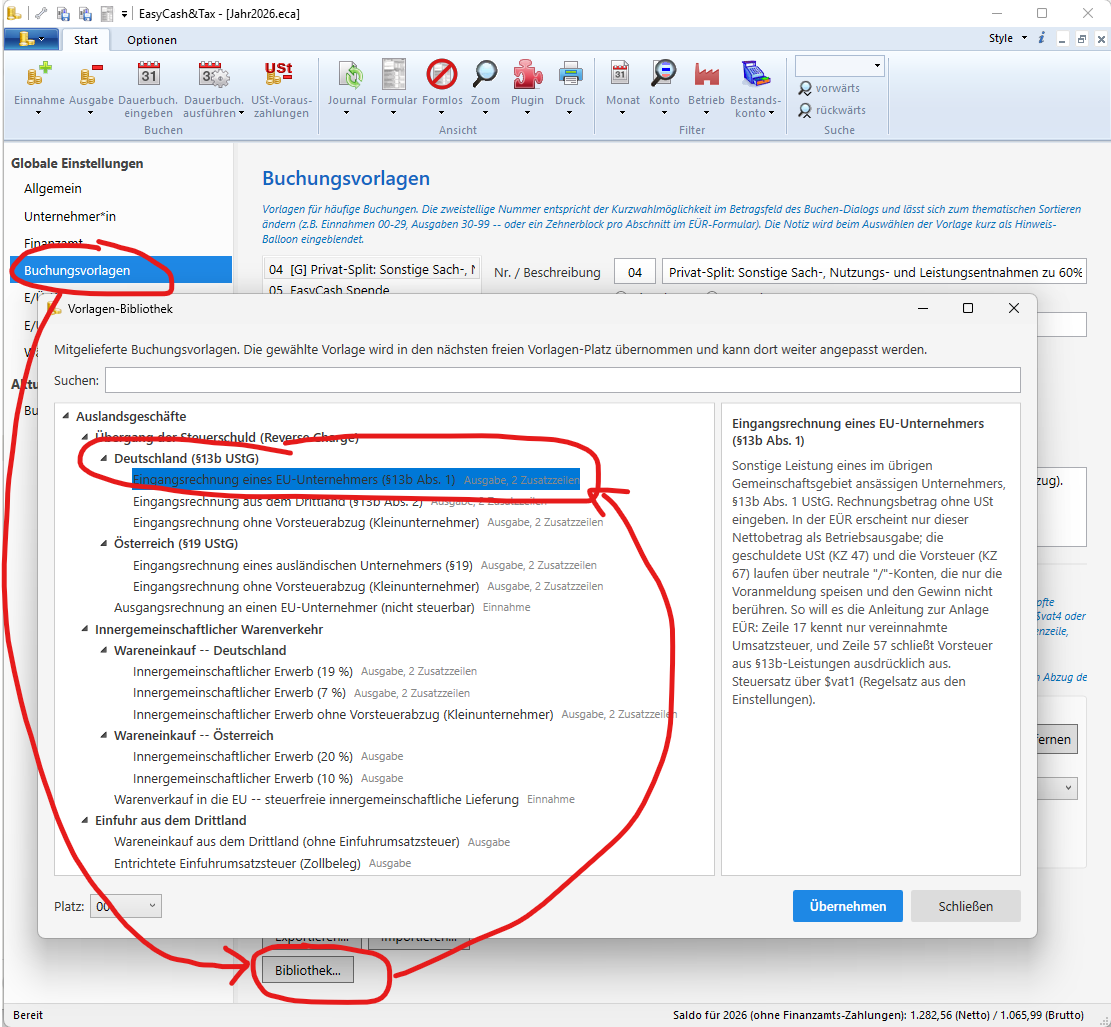Open USt-Vorauszahlungen tool
This screenshot has width=1111, height=1027.
[281, 89]
